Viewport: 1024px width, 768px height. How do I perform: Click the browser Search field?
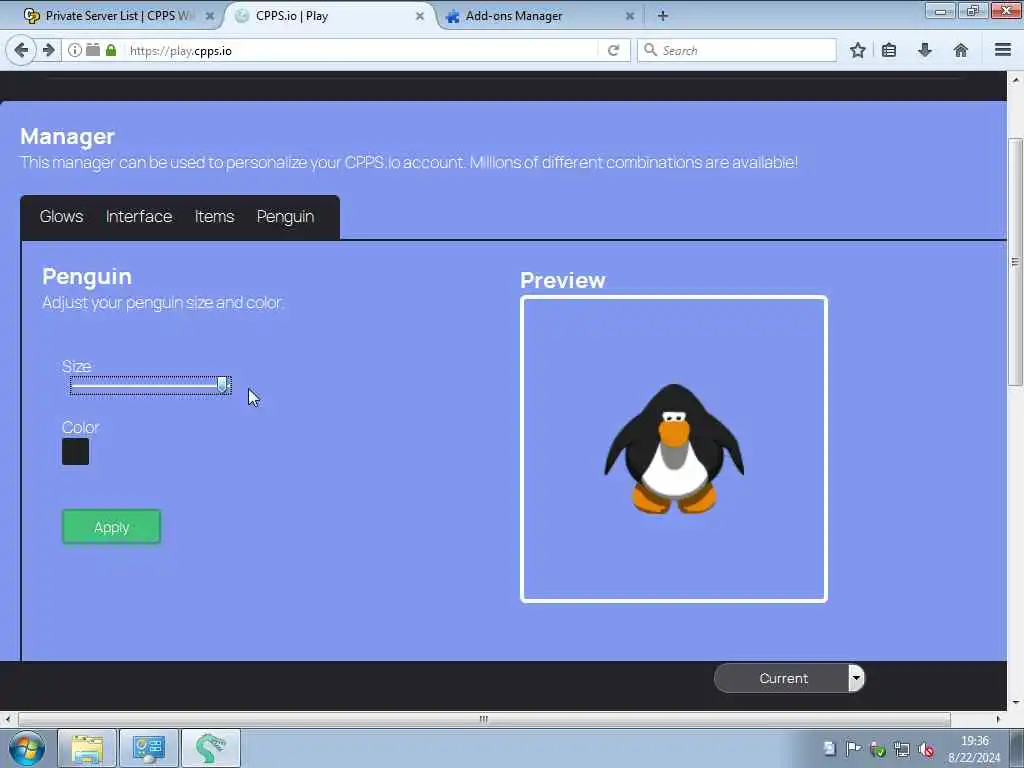point(737,50)
